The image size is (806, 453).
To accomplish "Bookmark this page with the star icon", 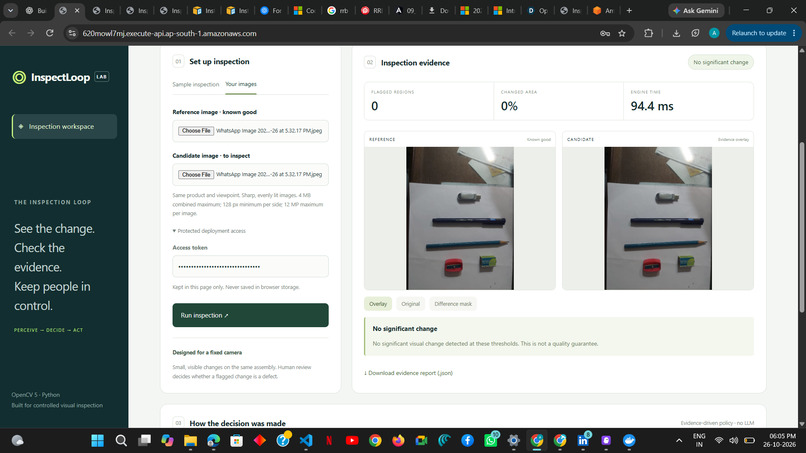I will tap(622, 33).
